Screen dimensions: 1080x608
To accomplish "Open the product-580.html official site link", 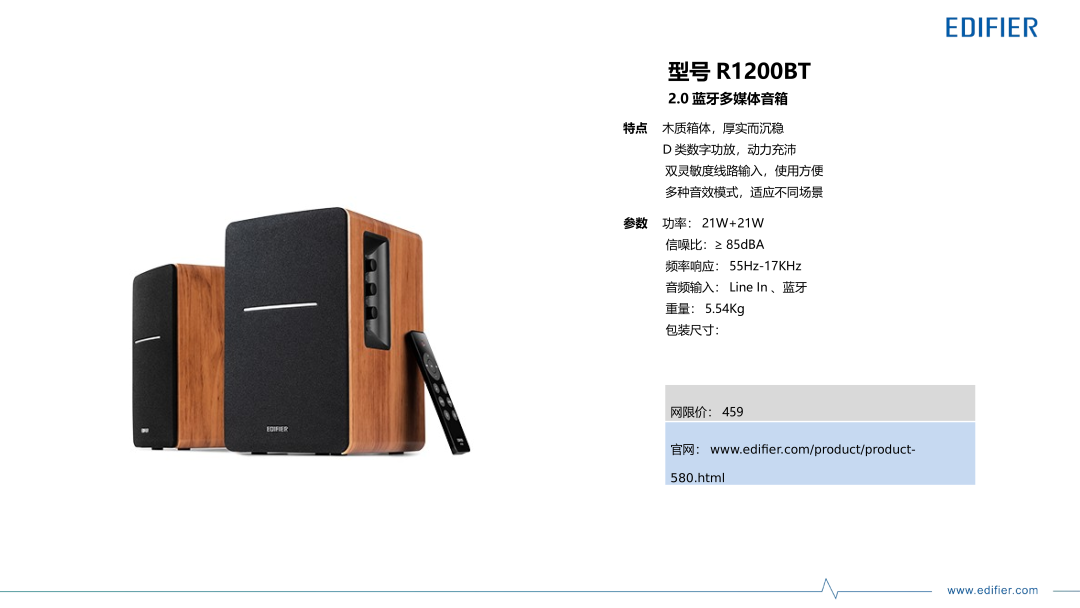I will point(792,463).
